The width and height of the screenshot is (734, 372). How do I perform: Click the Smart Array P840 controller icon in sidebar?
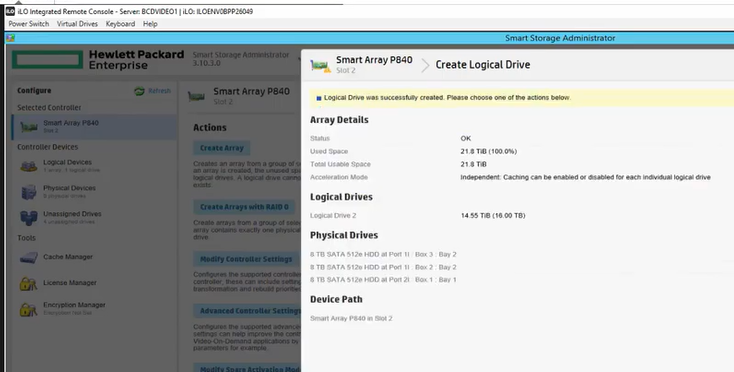[x=29, y=127]
